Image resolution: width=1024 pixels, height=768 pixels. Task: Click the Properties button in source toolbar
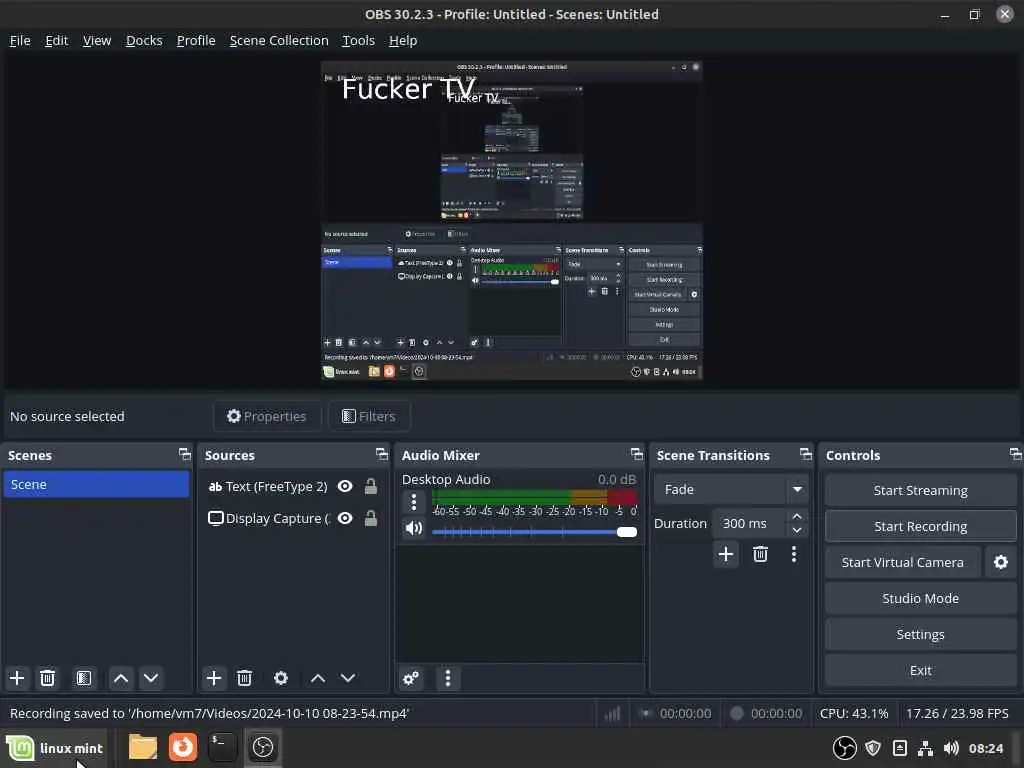(266, 416)
